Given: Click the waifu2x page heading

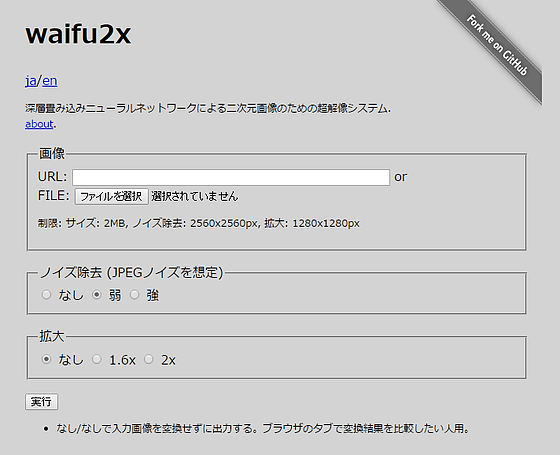Looking at the screenshot, I should pyautogui.click(x=78, y=34).
